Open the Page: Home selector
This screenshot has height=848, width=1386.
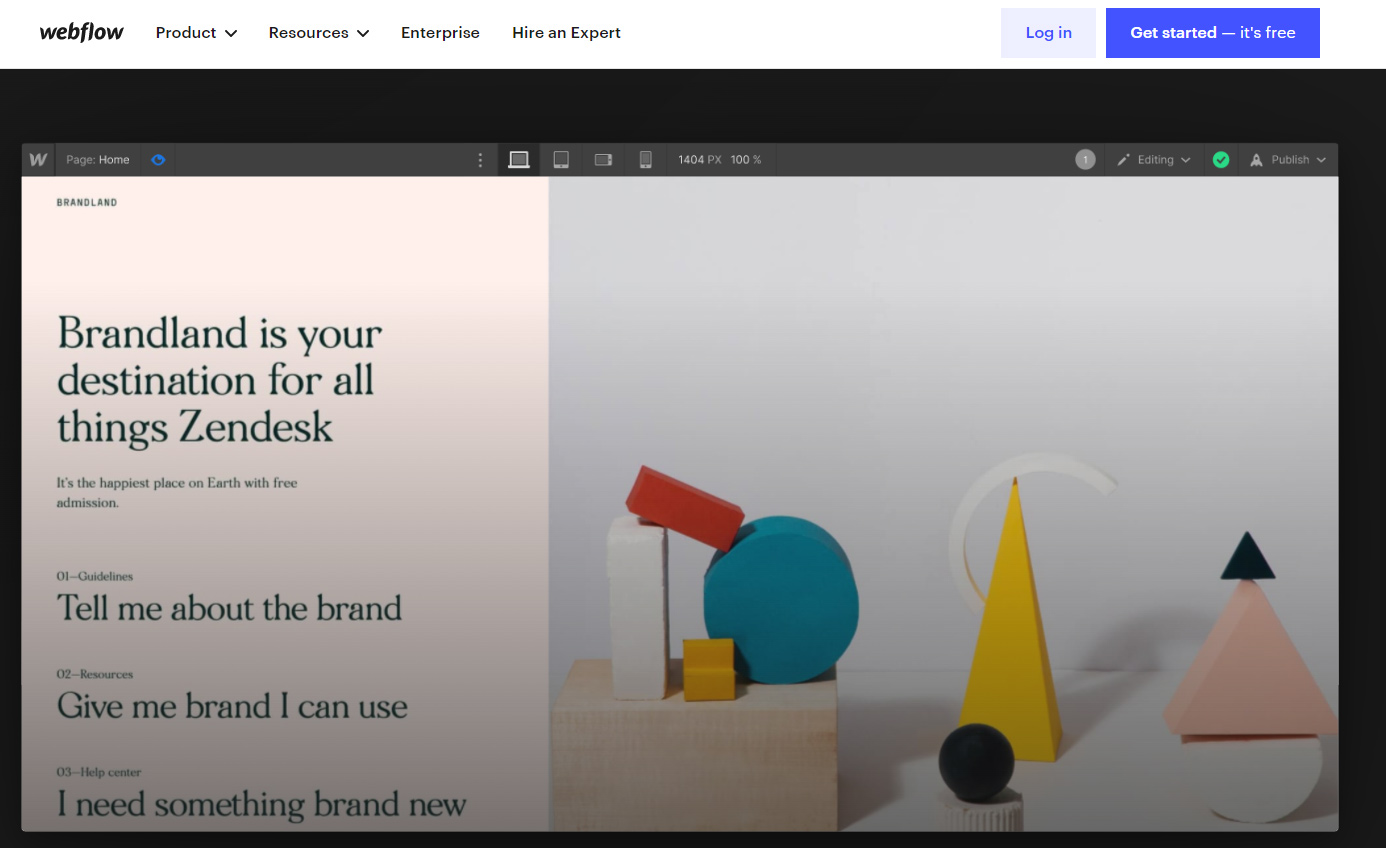point(97,160)
